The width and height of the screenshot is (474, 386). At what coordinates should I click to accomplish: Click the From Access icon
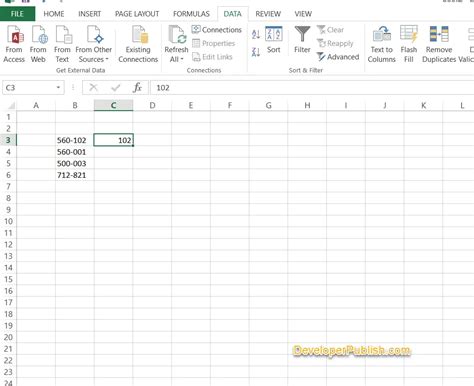pyautogui.click(x=14, y=44)
